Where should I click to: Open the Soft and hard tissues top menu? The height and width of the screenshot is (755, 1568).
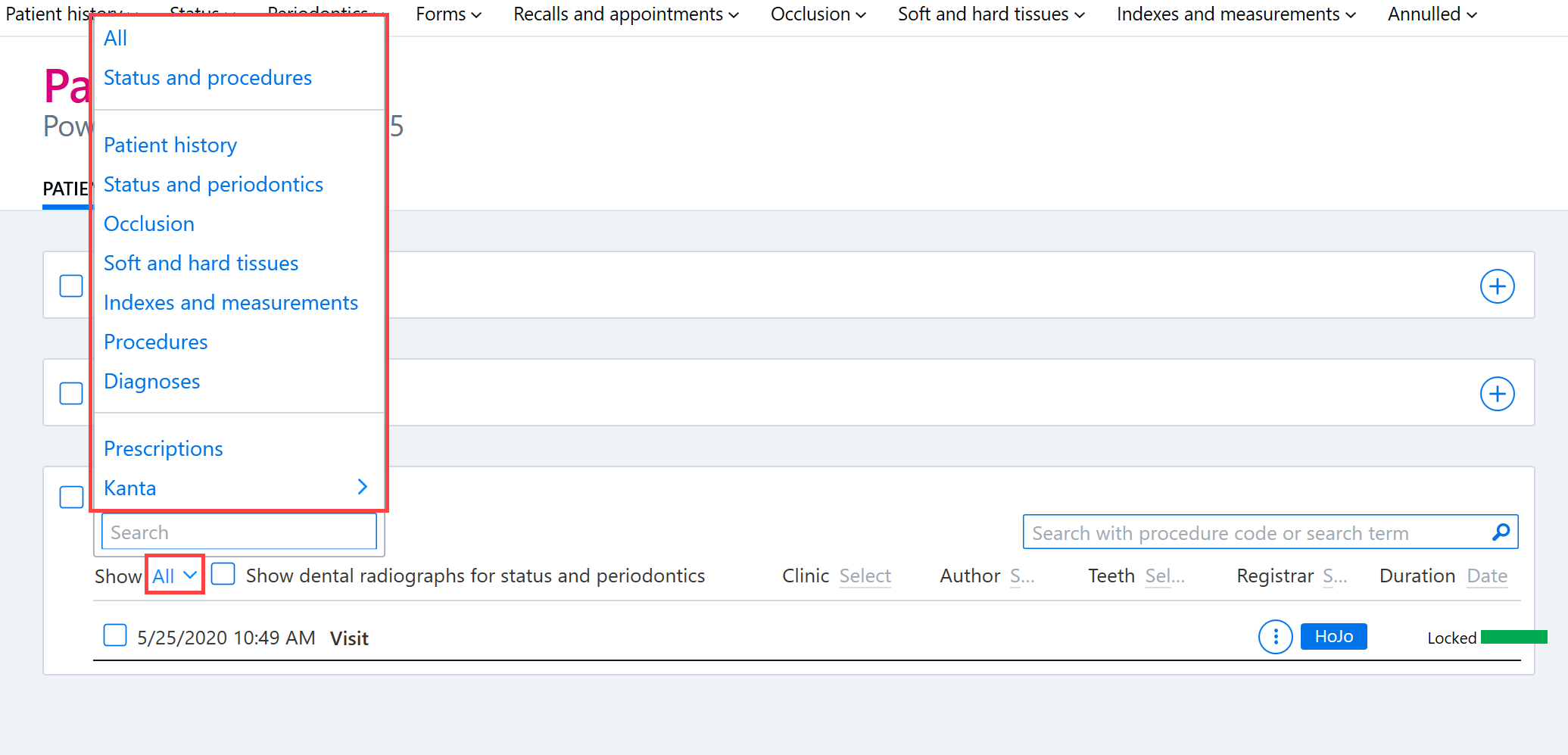pos(991,14)
